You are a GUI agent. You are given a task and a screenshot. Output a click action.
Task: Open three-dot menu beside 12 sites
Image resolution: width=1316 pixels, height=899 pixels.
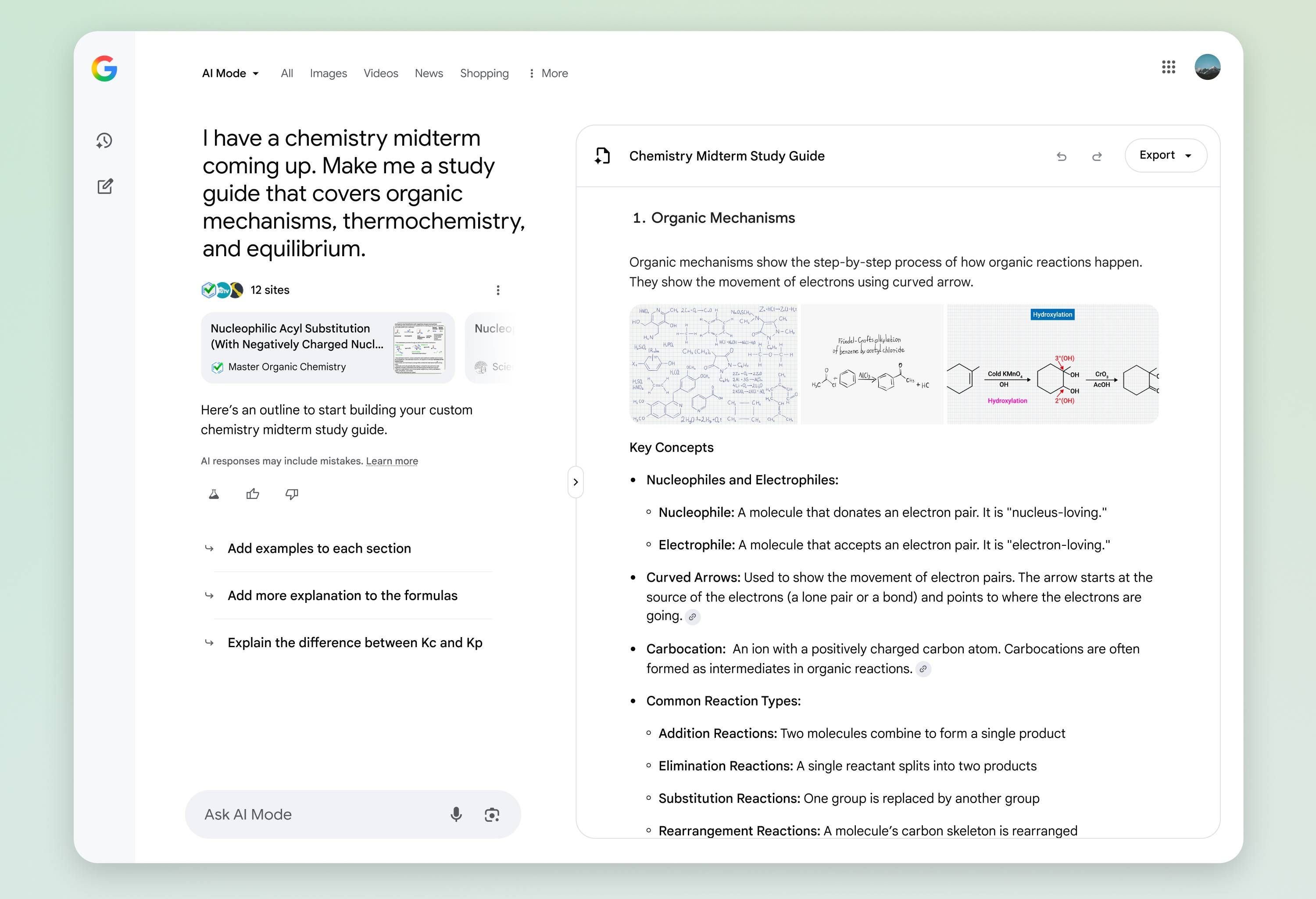coord(498,290)
